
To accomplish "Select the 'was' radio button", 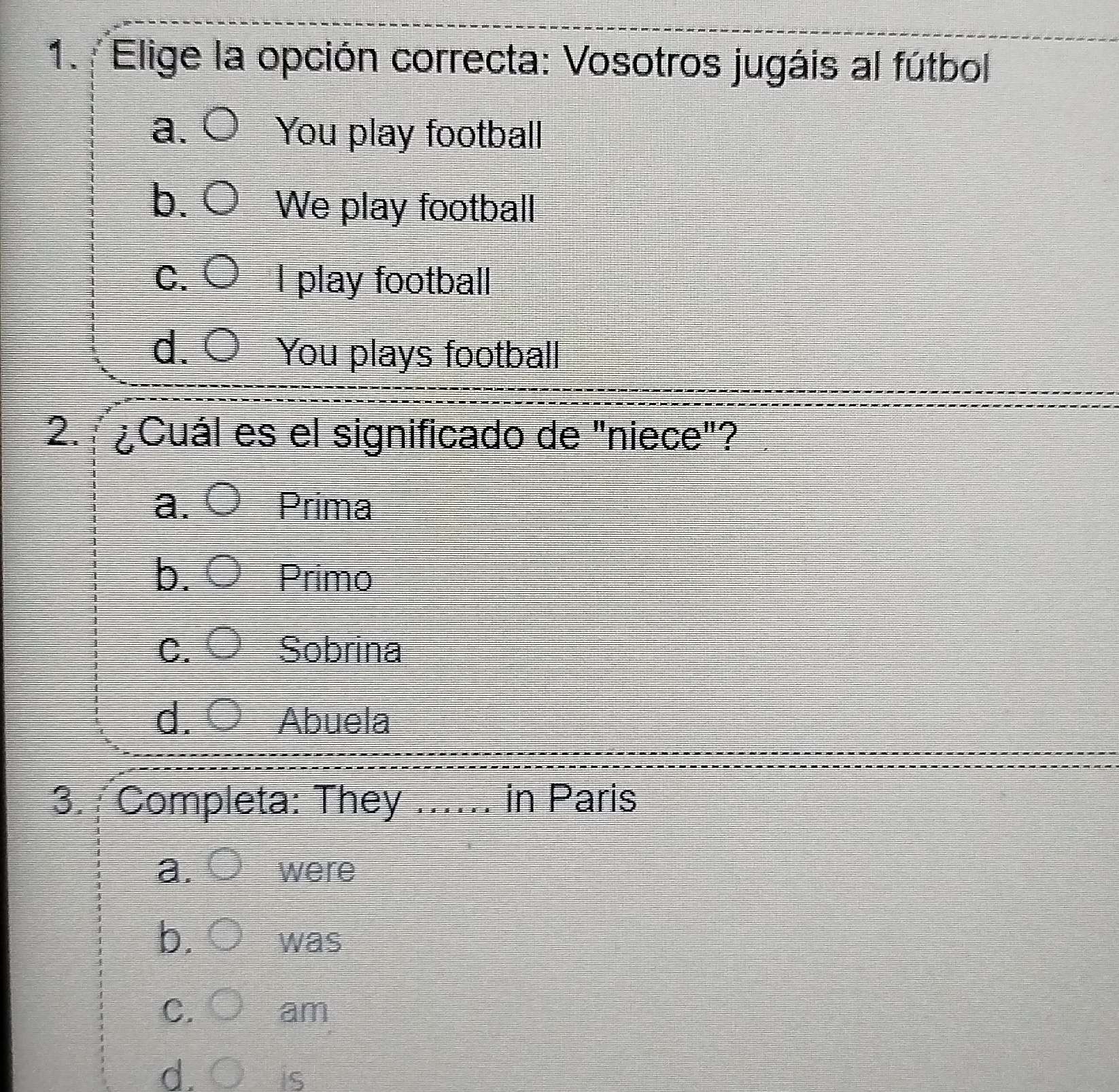I will click(226, 935).
